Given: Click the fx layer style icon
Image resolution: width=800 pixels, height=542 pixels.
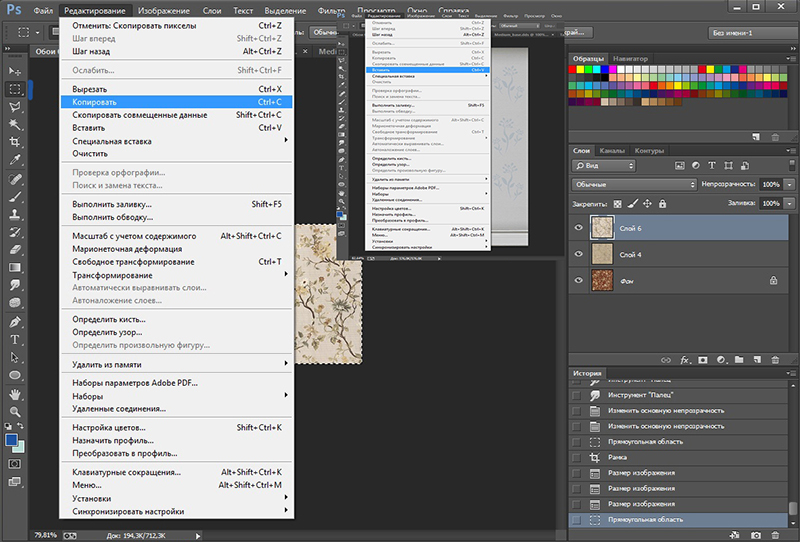Looking at the screenshot, I should pos(686,358).
